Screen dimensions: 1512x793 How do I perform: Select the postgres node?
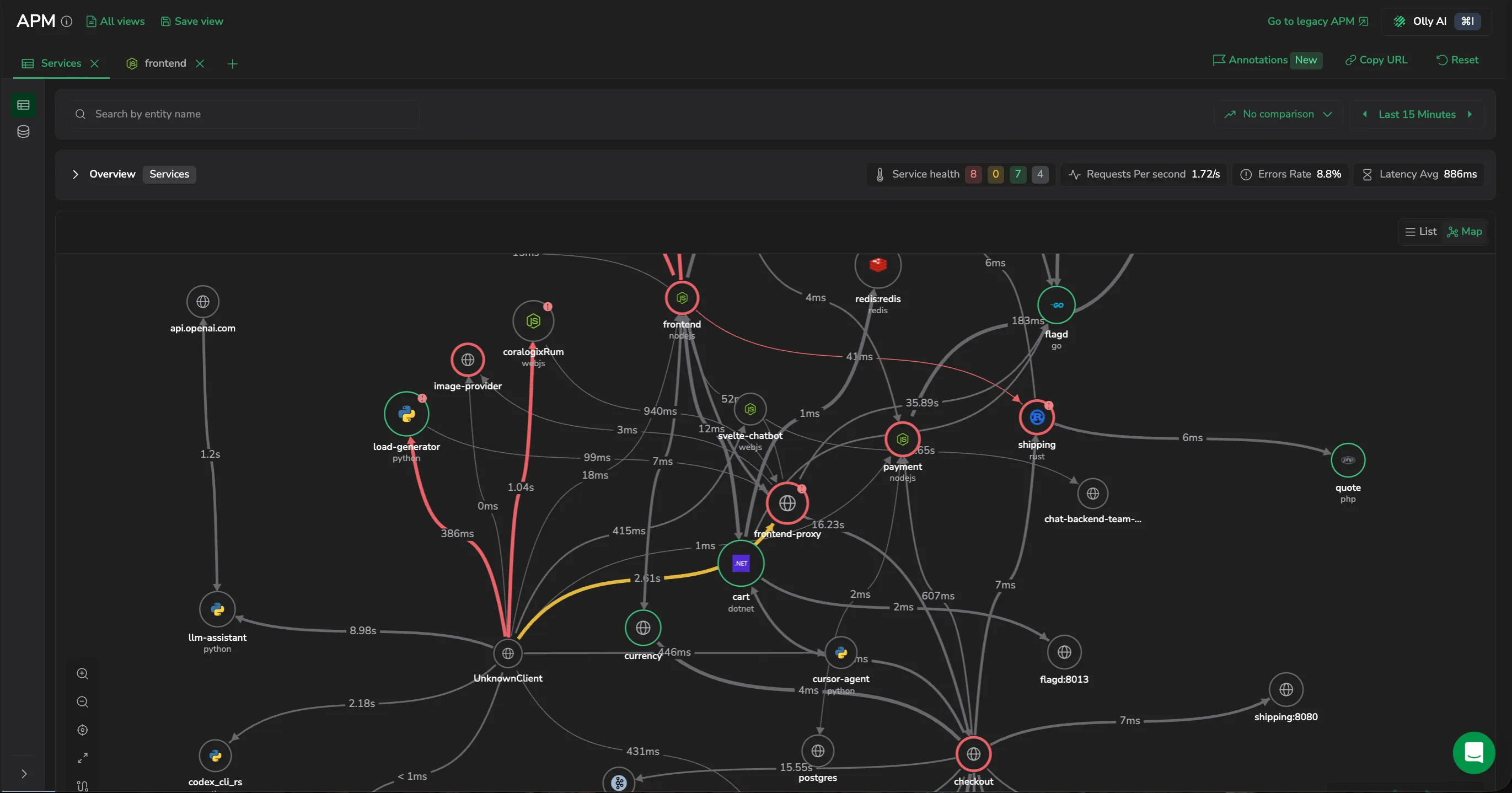[818, 751]
